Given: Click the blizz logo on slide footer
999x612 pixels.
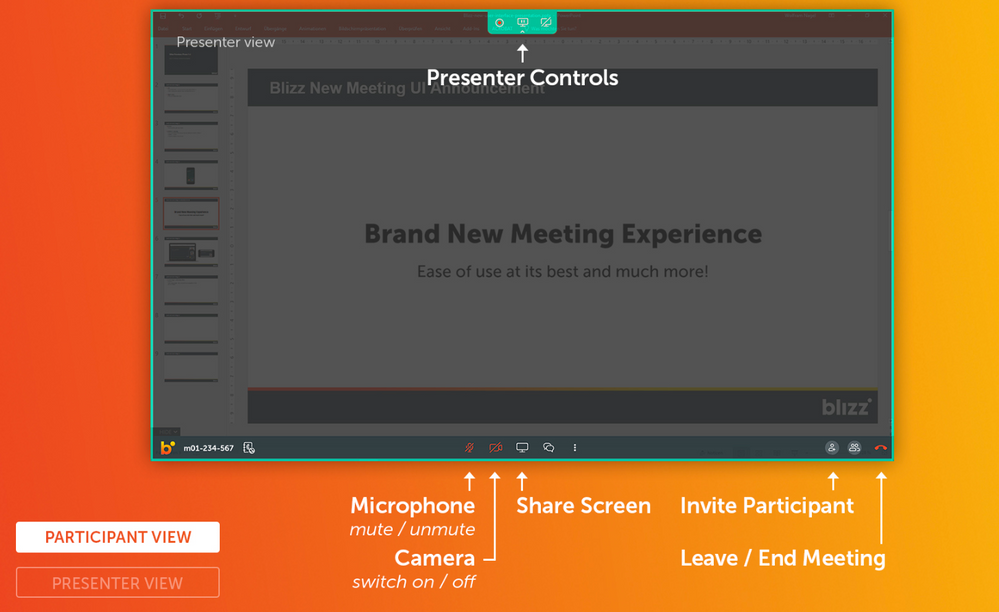Looking at the screenshot, I should pyautogui.click(x=846, y=407).
